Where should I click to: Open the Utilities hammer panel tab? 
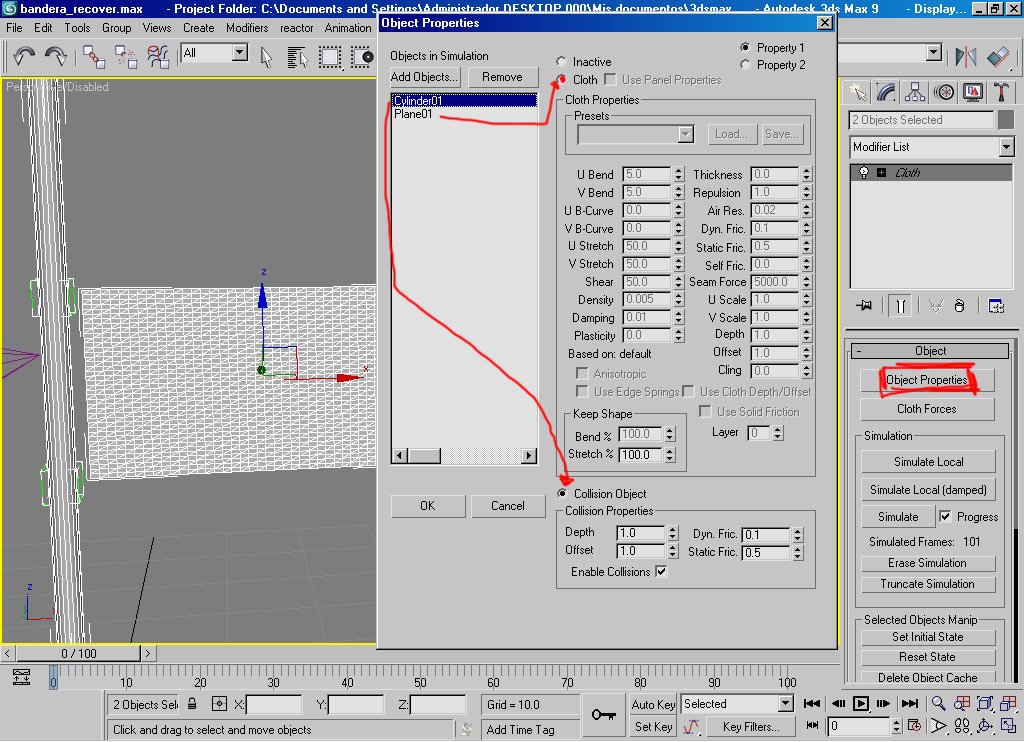[x=1000, y=93]
